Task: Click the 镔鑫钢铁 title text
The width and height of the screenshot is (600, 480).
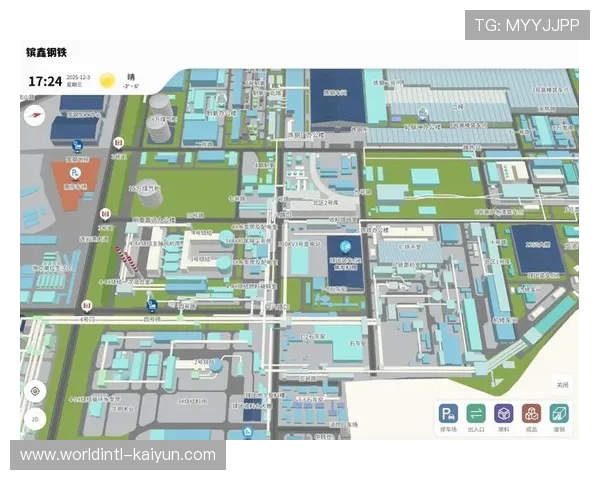Action: coord(46,52)
